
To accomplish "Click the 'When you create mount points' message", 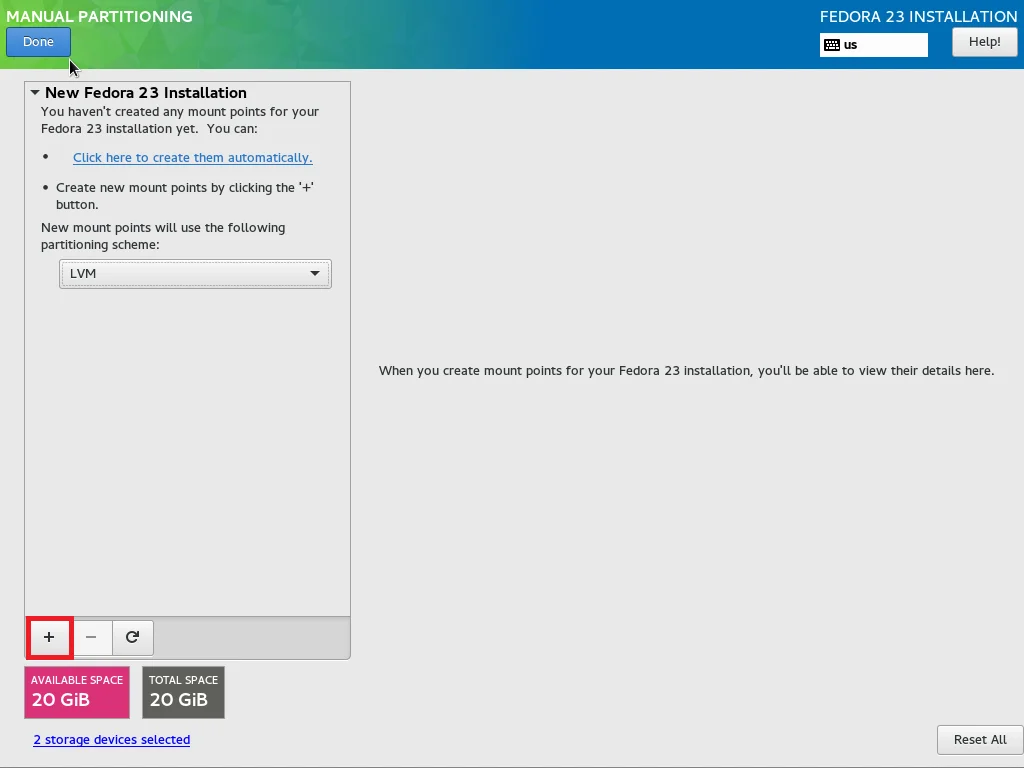I will click(x=686, y=370).
